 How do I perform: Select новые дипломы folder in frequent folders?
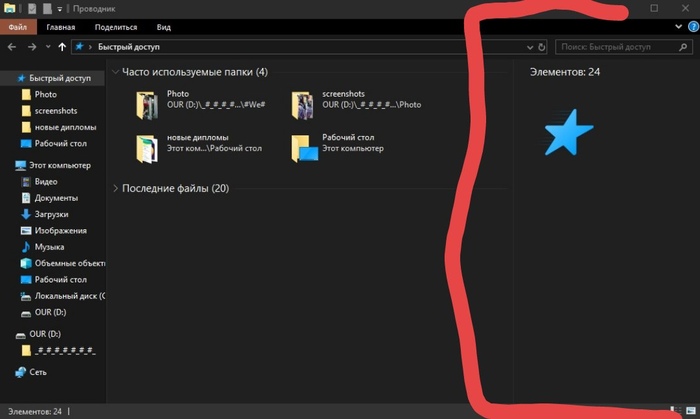tap(199, 148)
